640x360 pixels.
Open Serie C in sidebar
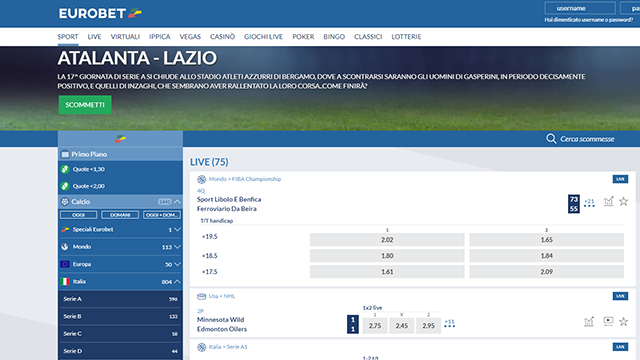(120, 334)
